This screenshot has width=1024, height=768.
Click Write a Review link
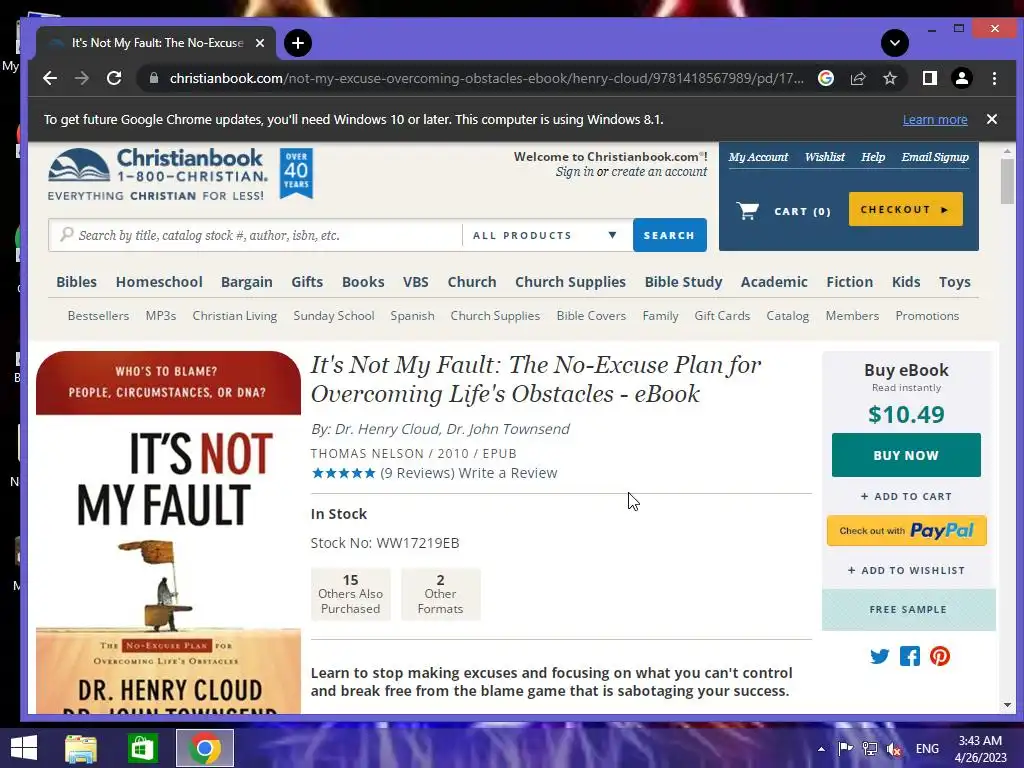(507, 473)
